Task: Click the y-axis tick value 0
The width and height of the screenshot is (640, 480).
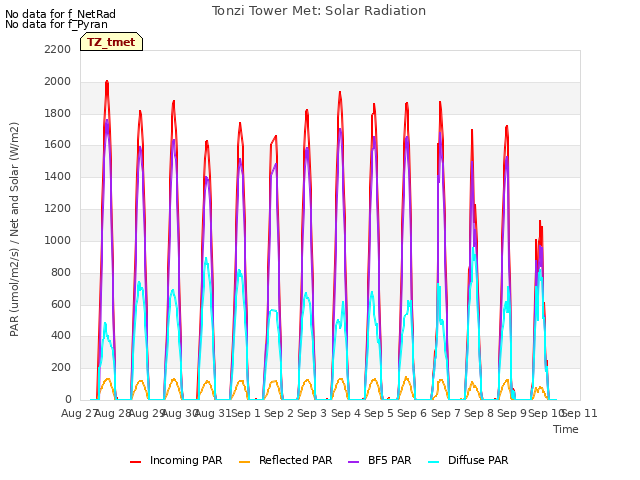Action: click(68, 399)
